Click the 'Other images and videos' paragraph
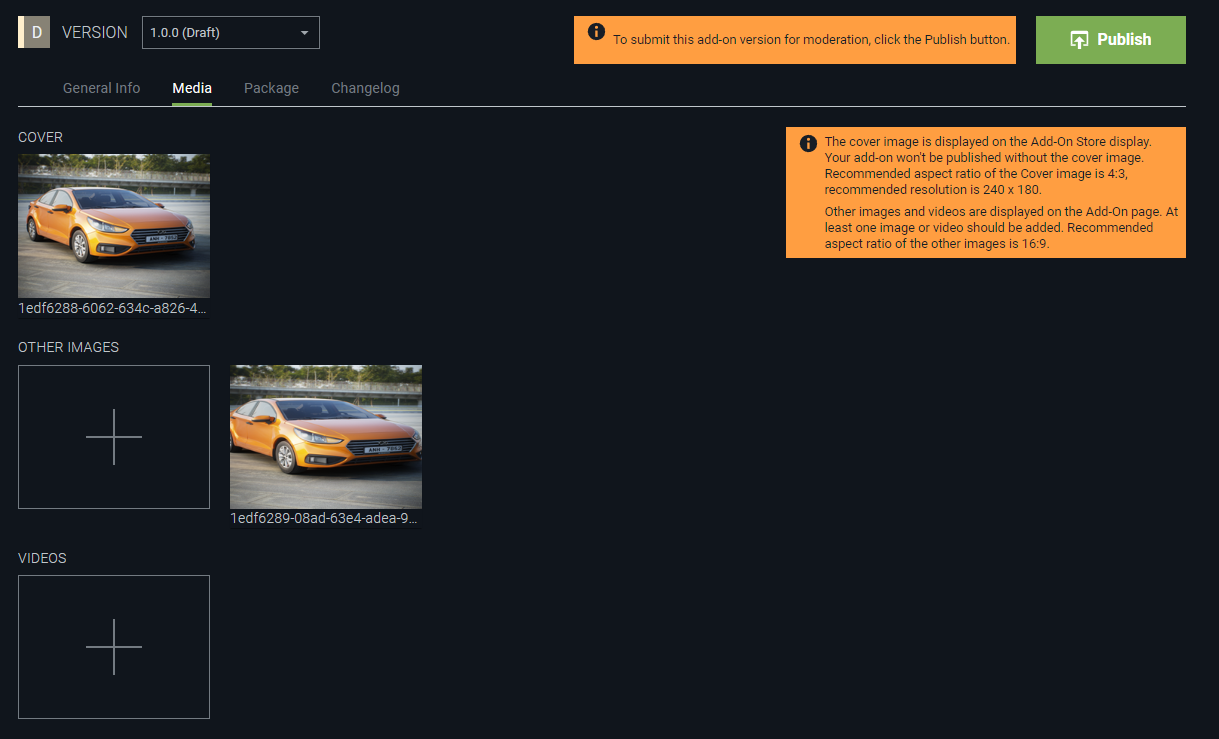 1001,227
